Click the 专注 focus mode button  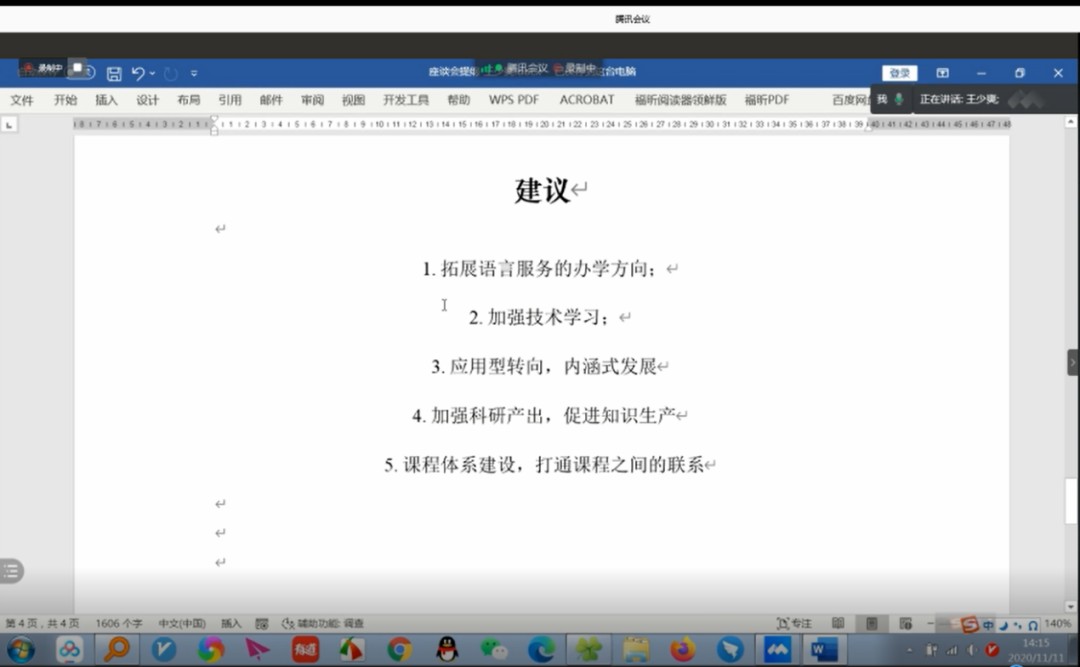(x=795, y=623)
